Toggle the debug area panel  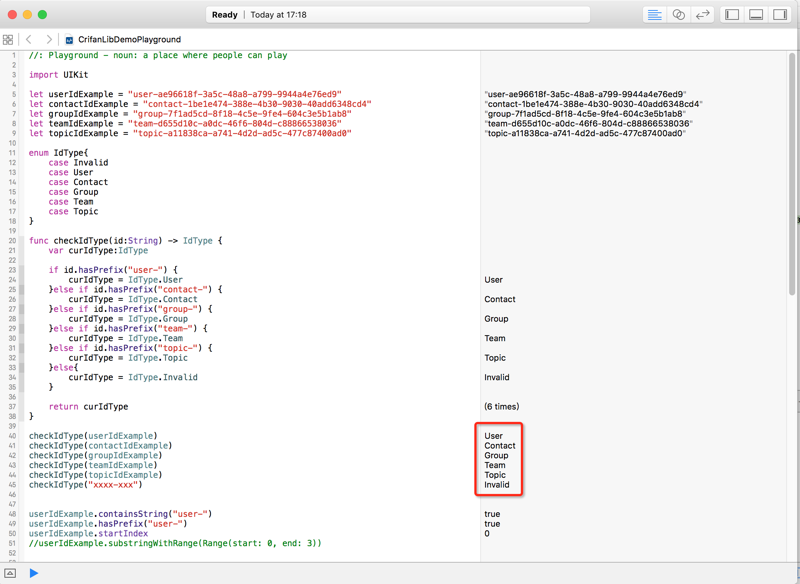click(756, 15)
